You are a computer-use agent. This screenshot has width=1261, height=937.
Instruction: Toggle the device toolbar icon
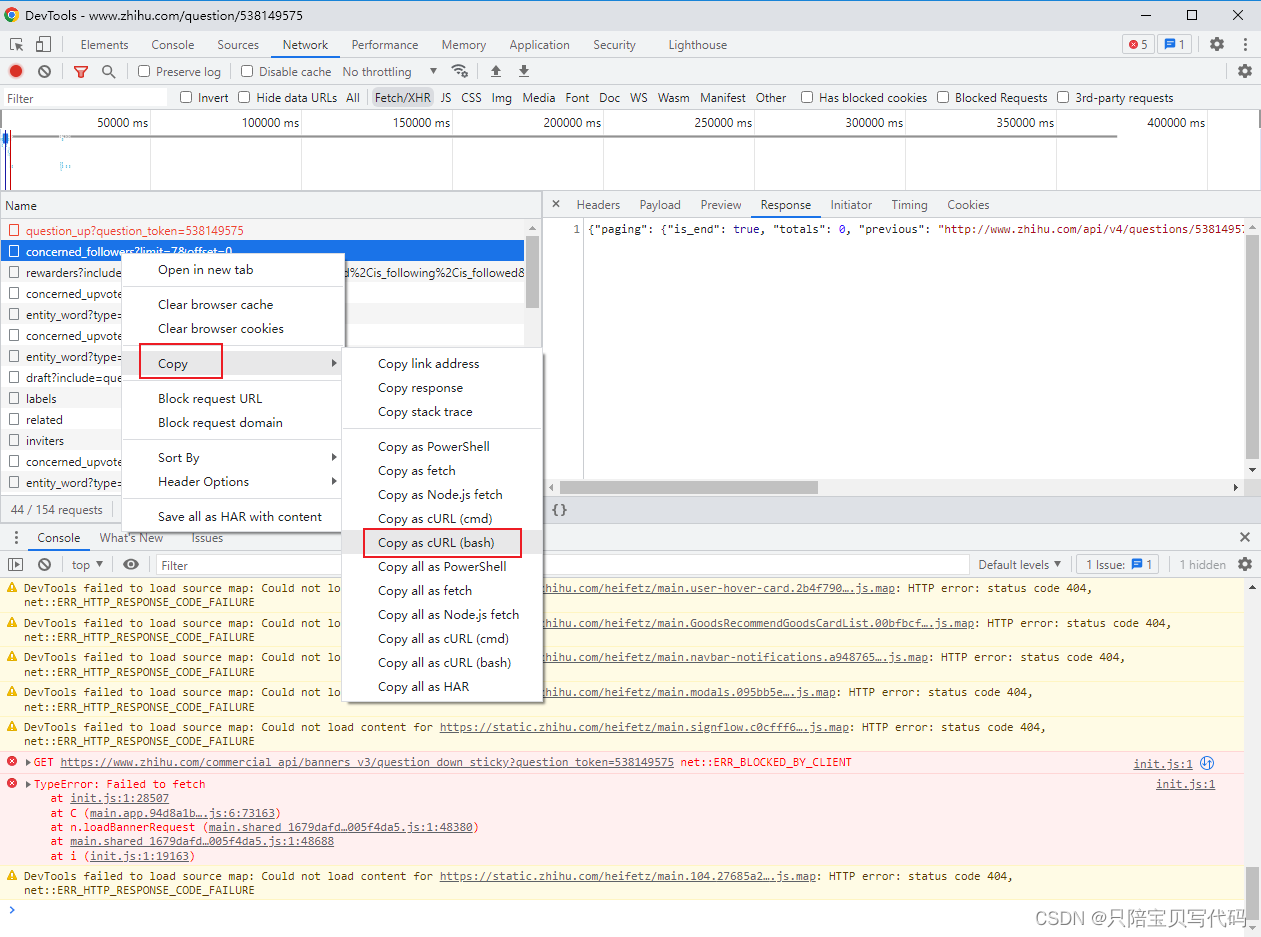coord(43,44)
